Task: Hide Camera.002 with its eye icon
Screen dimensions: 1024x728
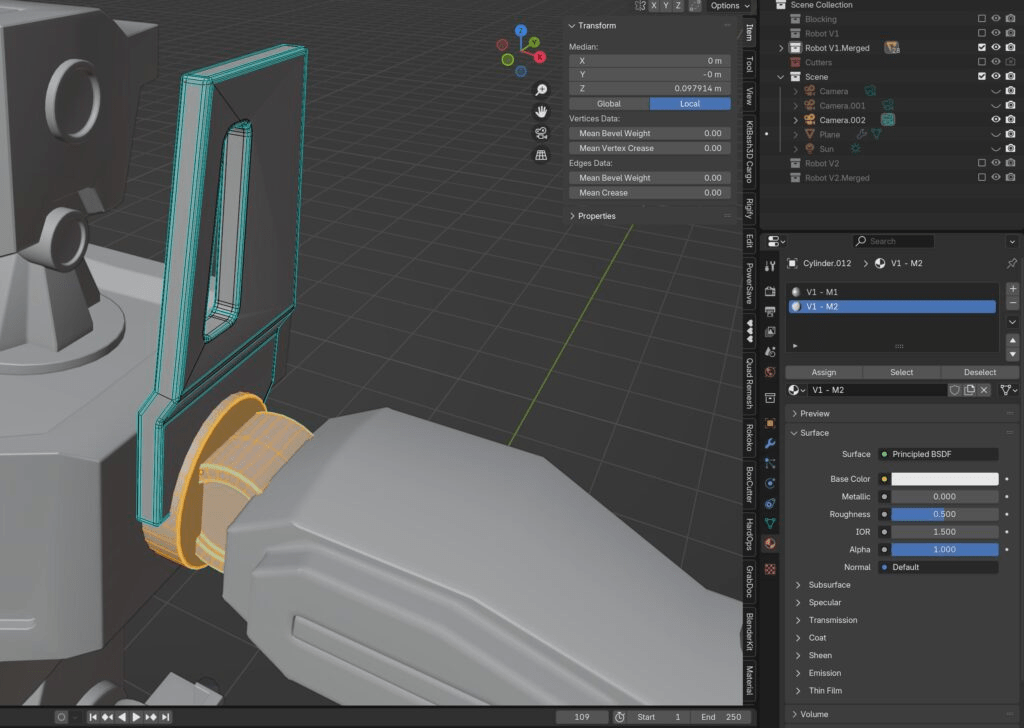Action: [995, 120]
